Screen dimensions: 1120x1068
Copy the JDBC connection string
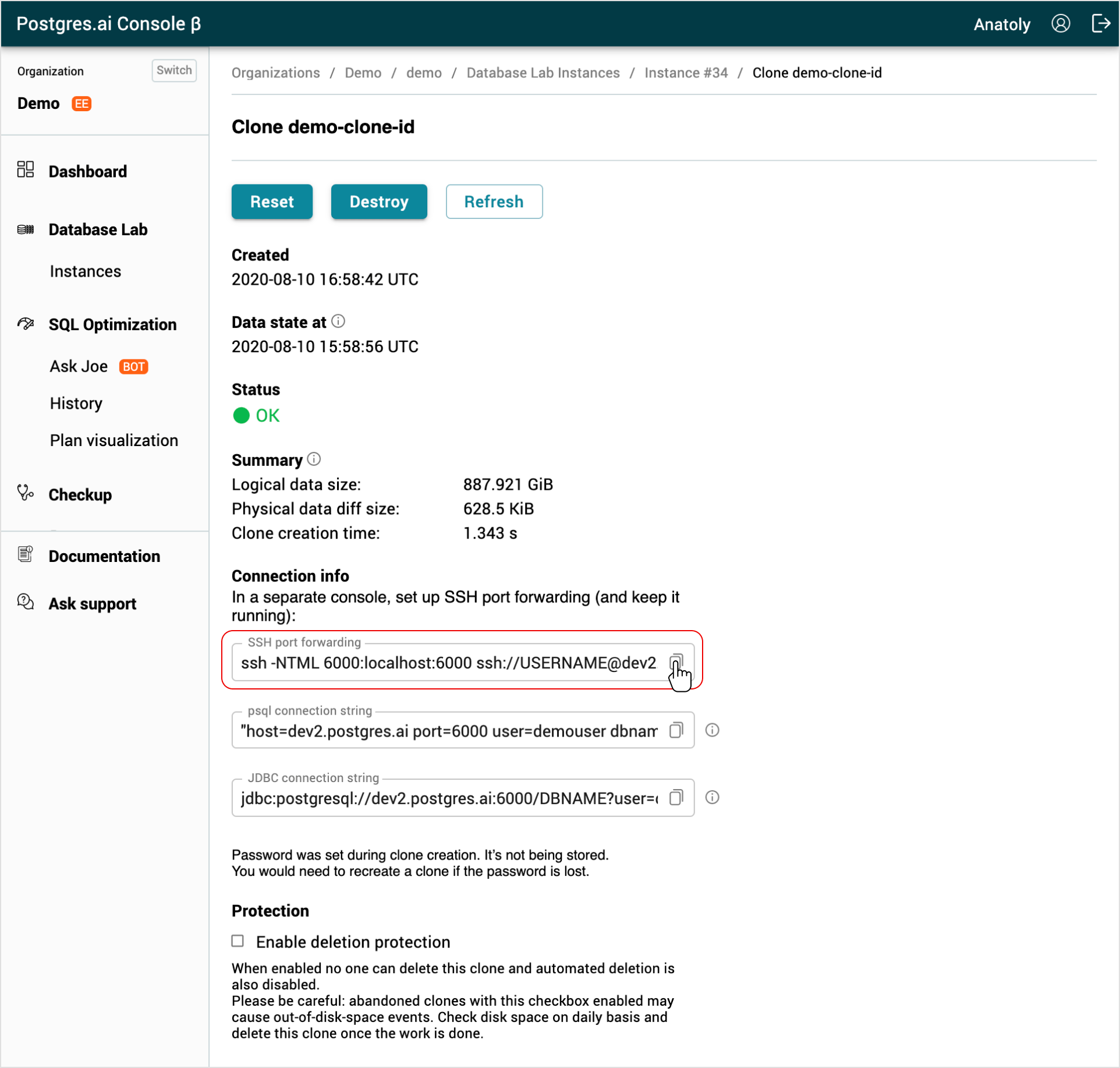[x=677, y=798]
